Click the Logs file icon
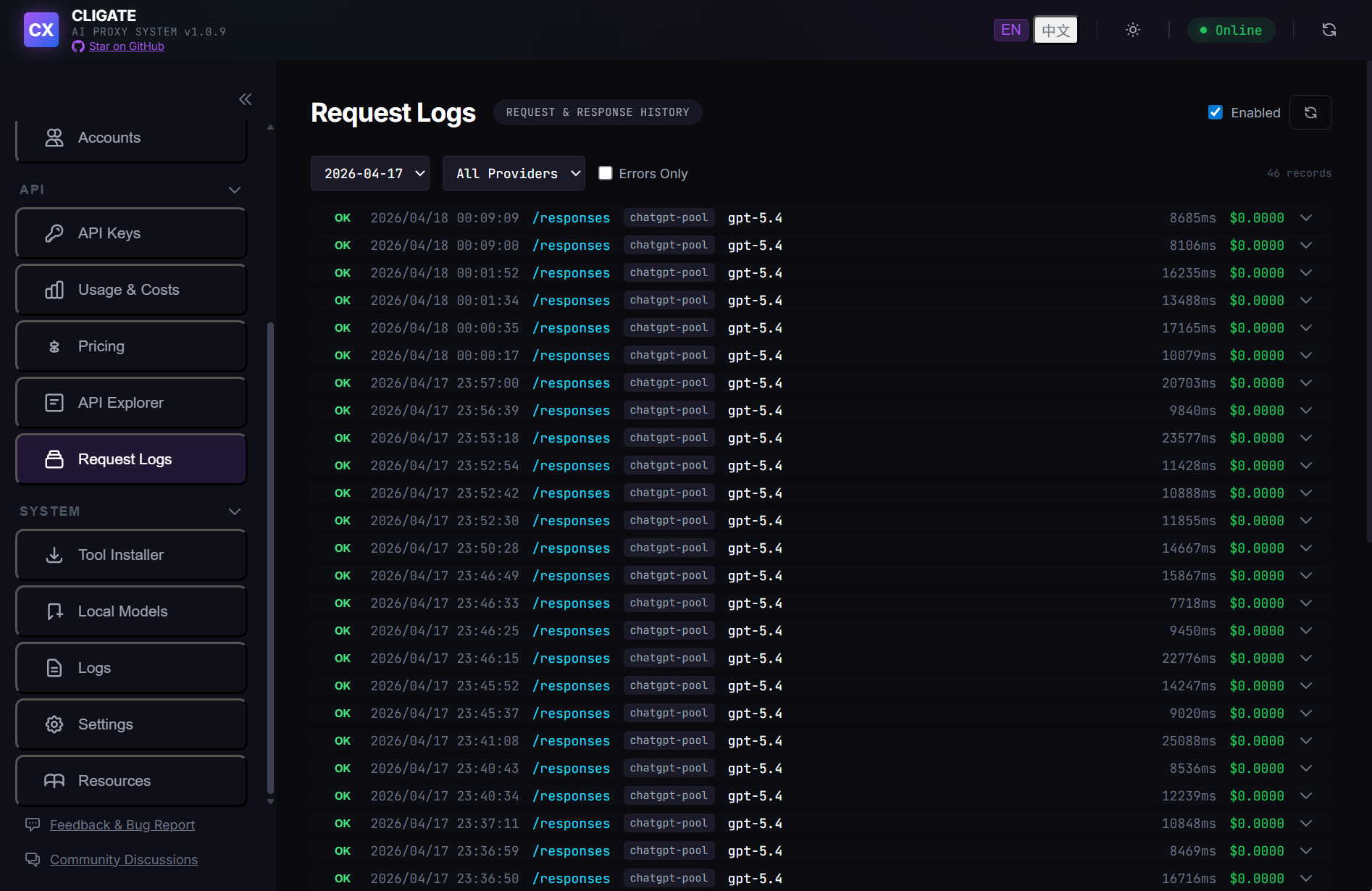 [x=54, y=668]
